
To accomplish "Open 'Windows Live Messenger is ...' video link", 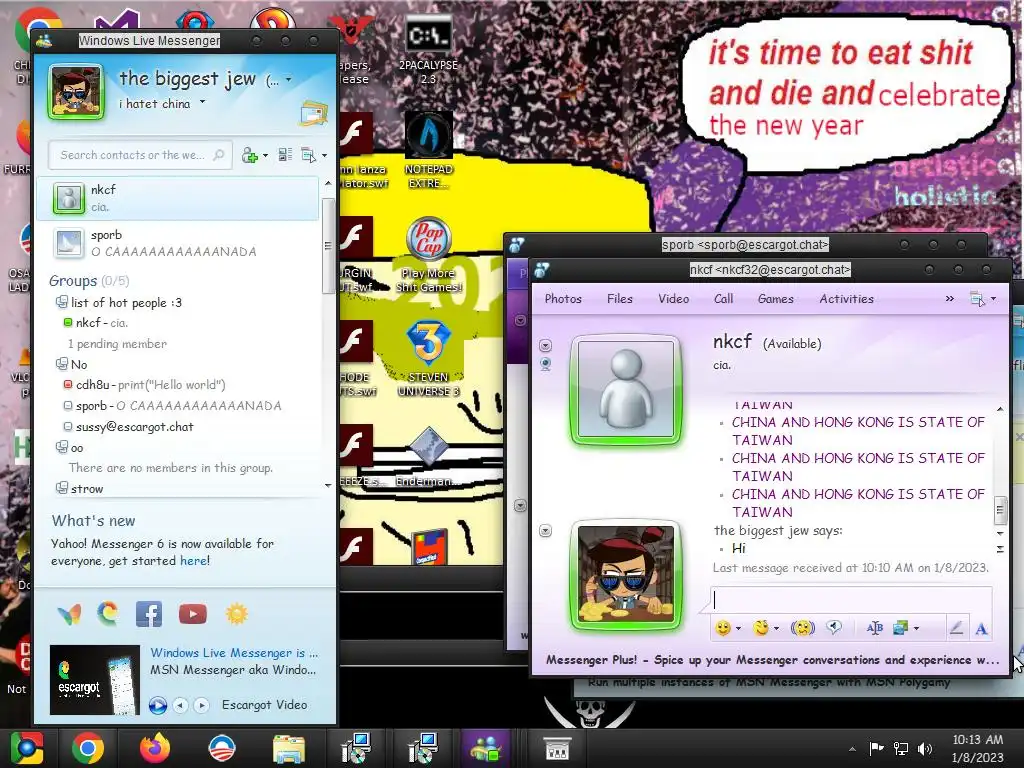I will point(234,652).
